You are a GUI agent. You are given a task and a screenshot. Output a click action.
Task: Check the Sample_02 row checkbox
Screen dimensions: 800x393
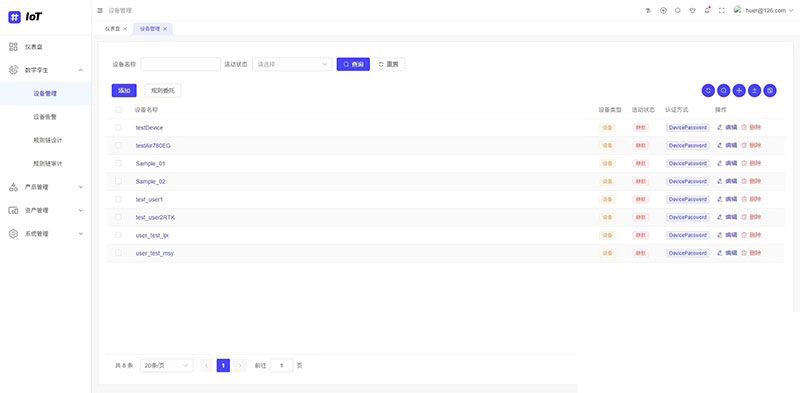(118, 181)
